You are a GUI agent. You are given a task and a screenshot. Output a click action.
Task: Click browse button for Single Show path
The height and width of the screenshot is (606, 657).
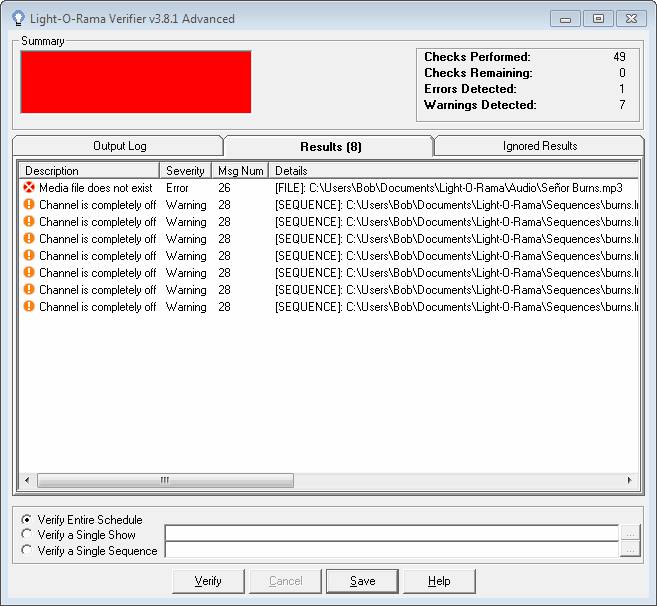(629, 533)
